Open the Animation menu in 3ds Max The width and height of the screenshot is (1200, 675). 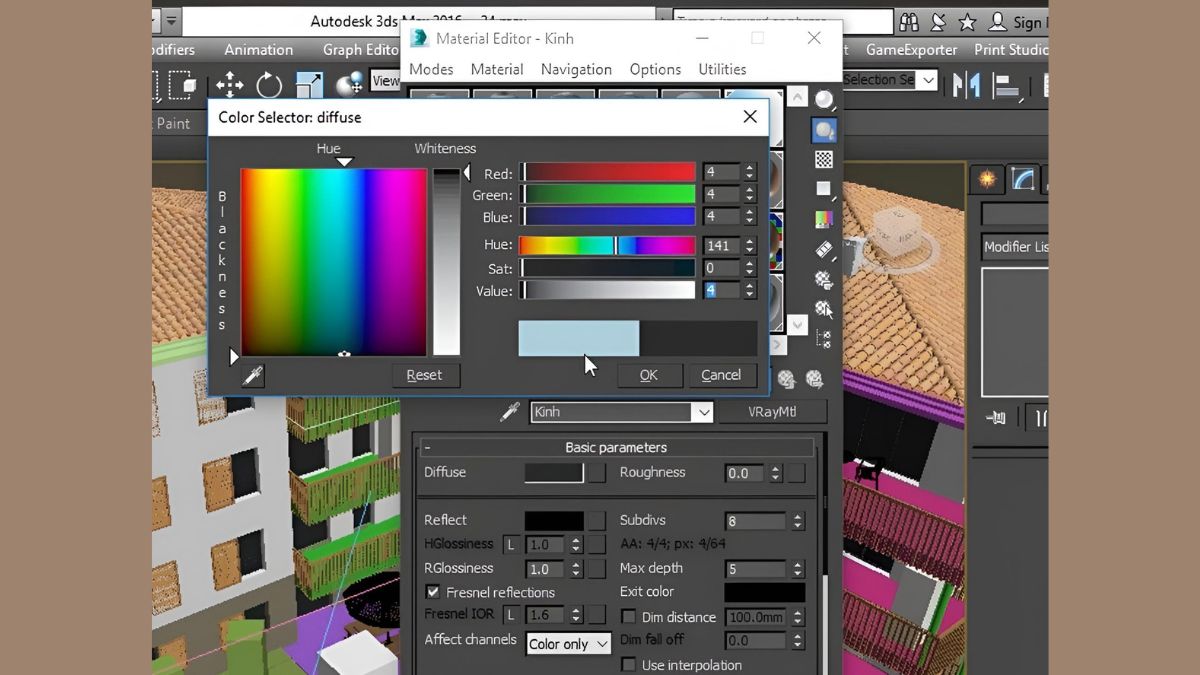pyautogui.click(x=258, y=49)
